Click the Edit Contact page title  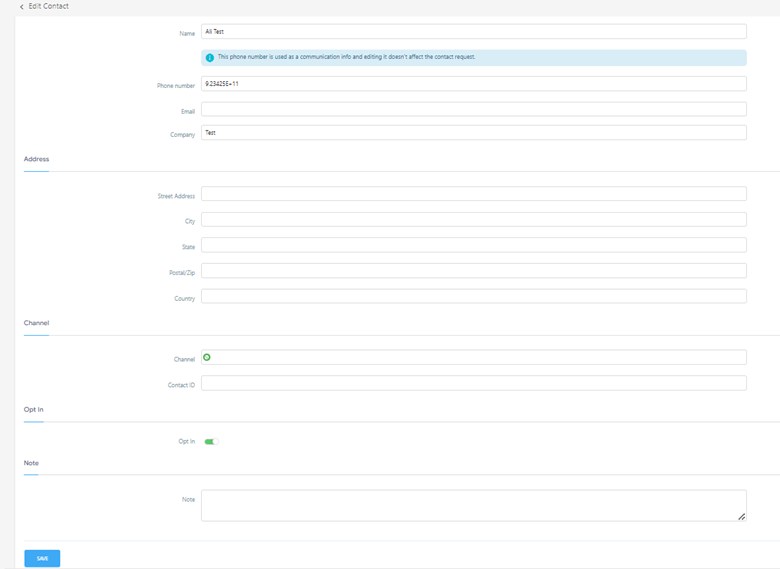(x=48, y=6)
